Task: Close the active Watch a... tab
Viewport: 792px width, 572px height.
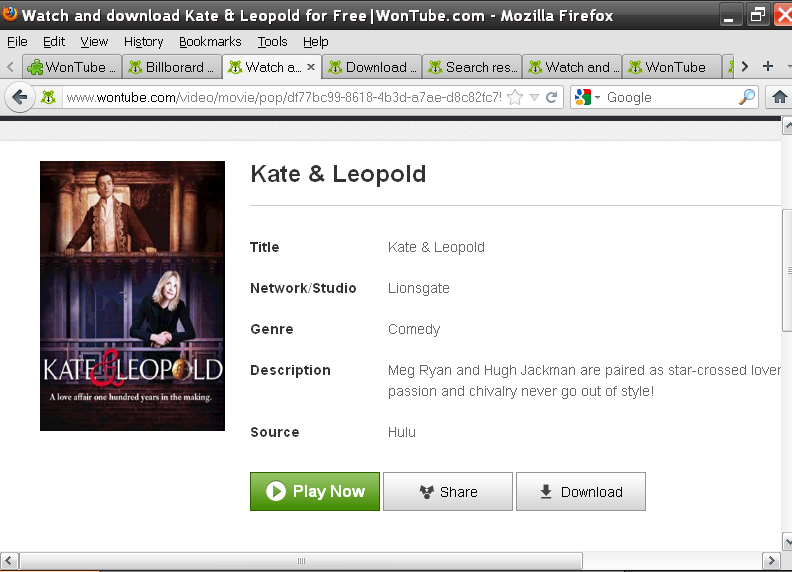Action: [311, 67]
